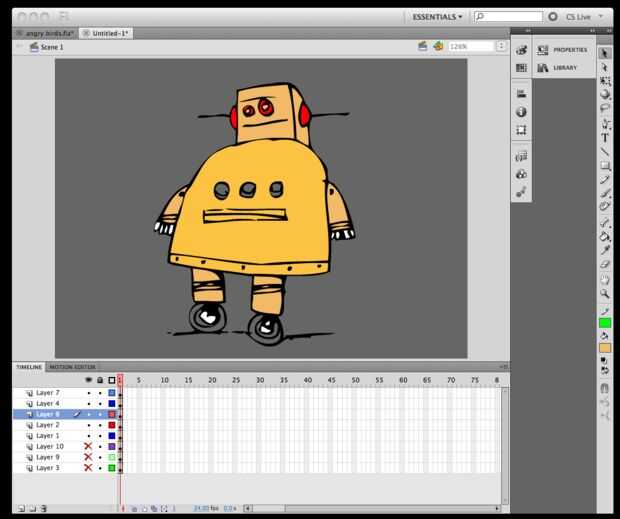Select the Subselection tool
This screenshot has height=519, width=620.
(605, 68)
